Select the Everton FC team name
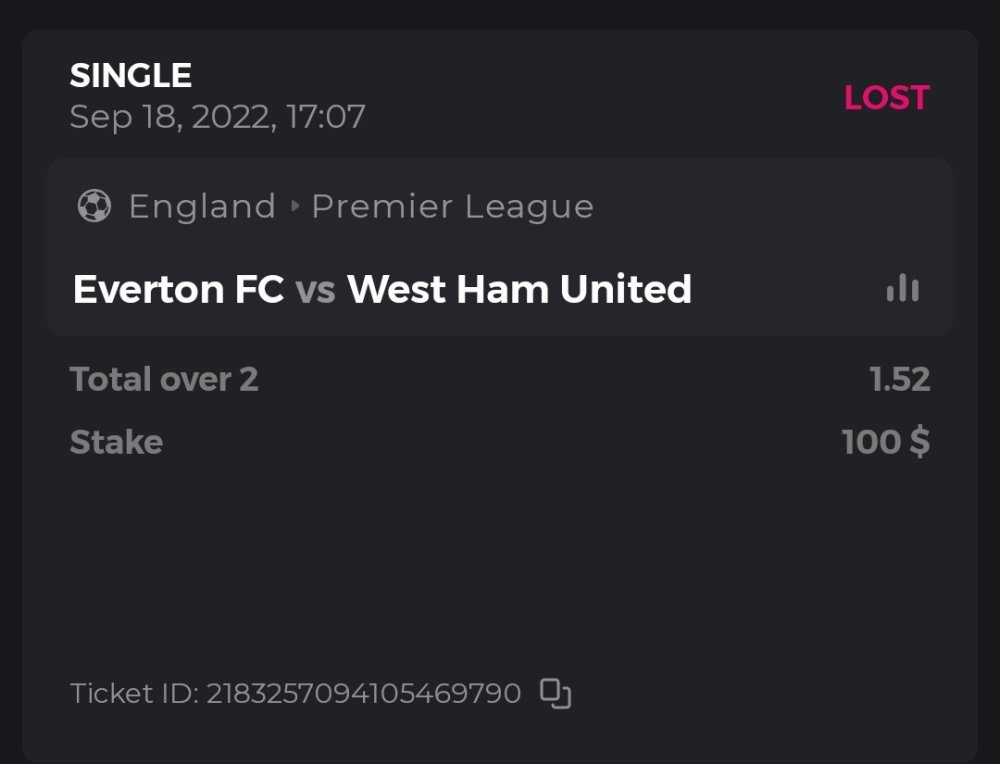 (178, 290)
